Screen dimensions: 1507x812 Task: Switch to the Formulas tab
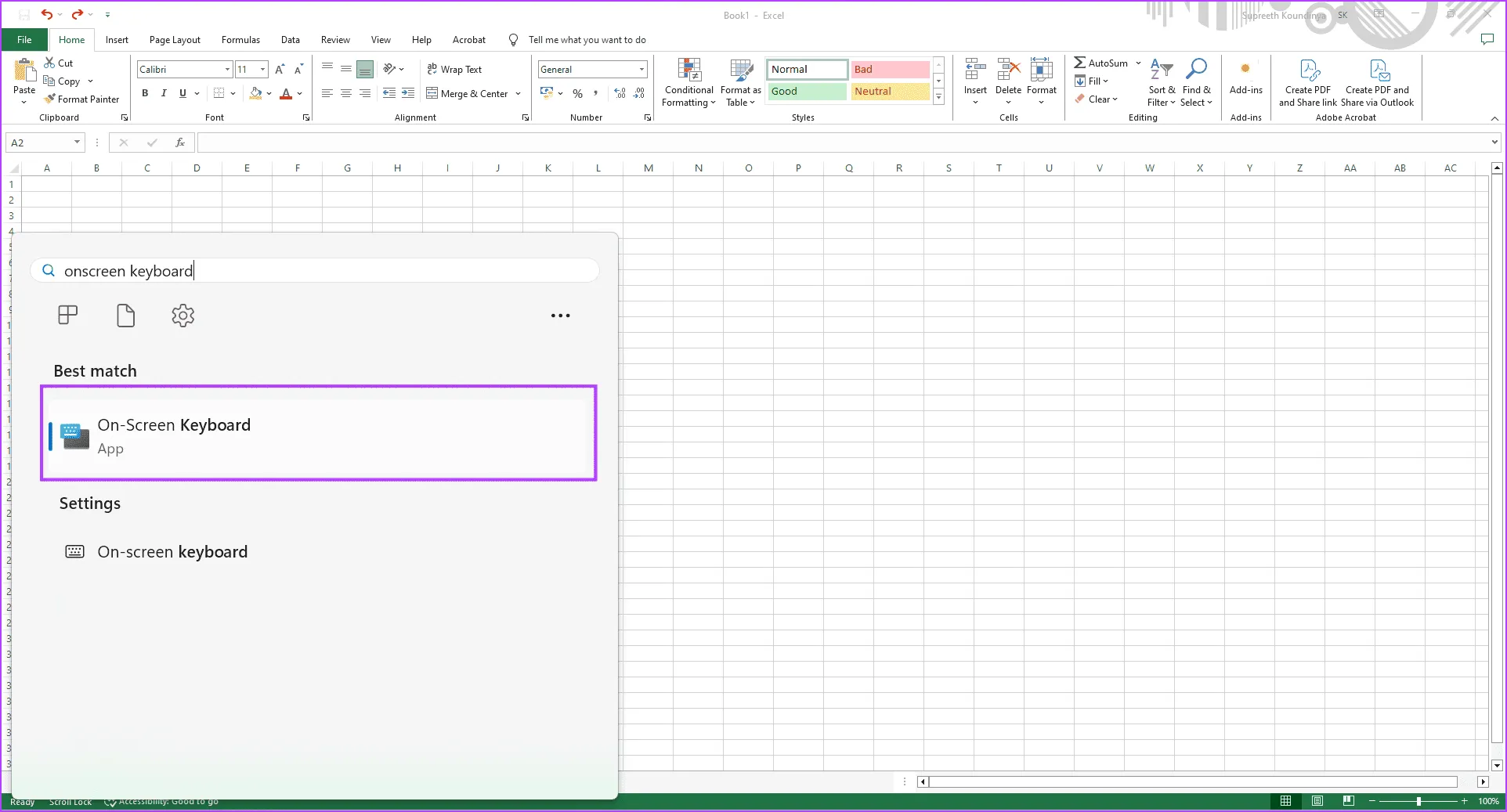240,40
